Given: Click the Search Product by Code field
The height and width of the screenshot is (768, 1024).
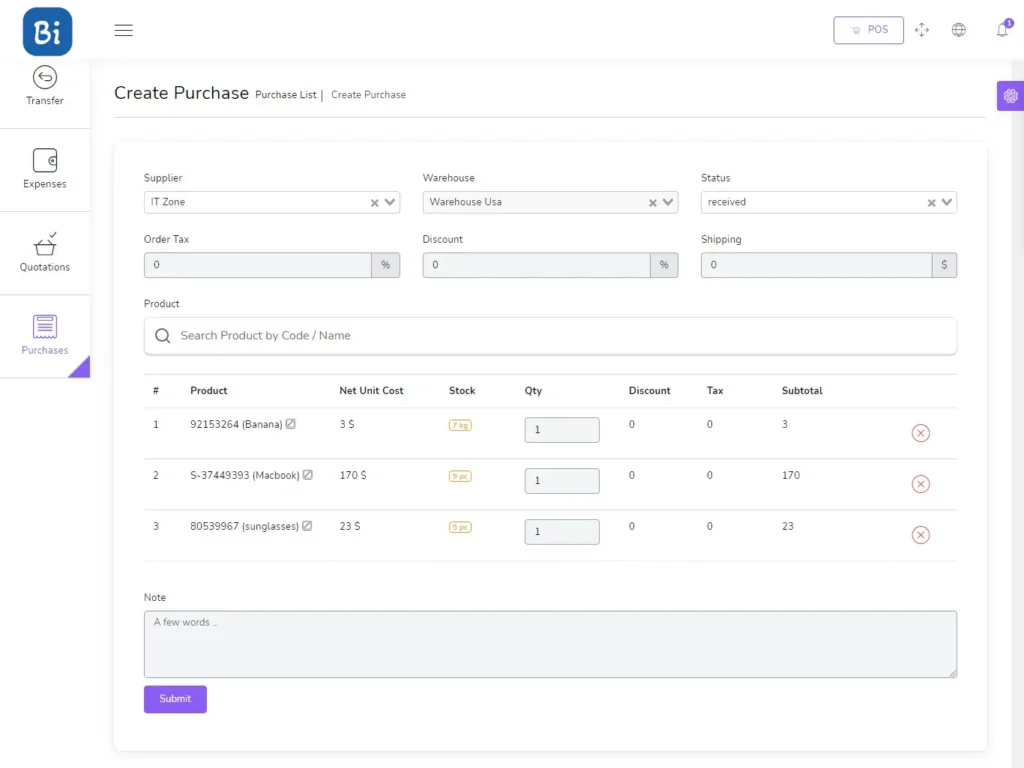Looking at the screenshot, I should pos(551,336).
